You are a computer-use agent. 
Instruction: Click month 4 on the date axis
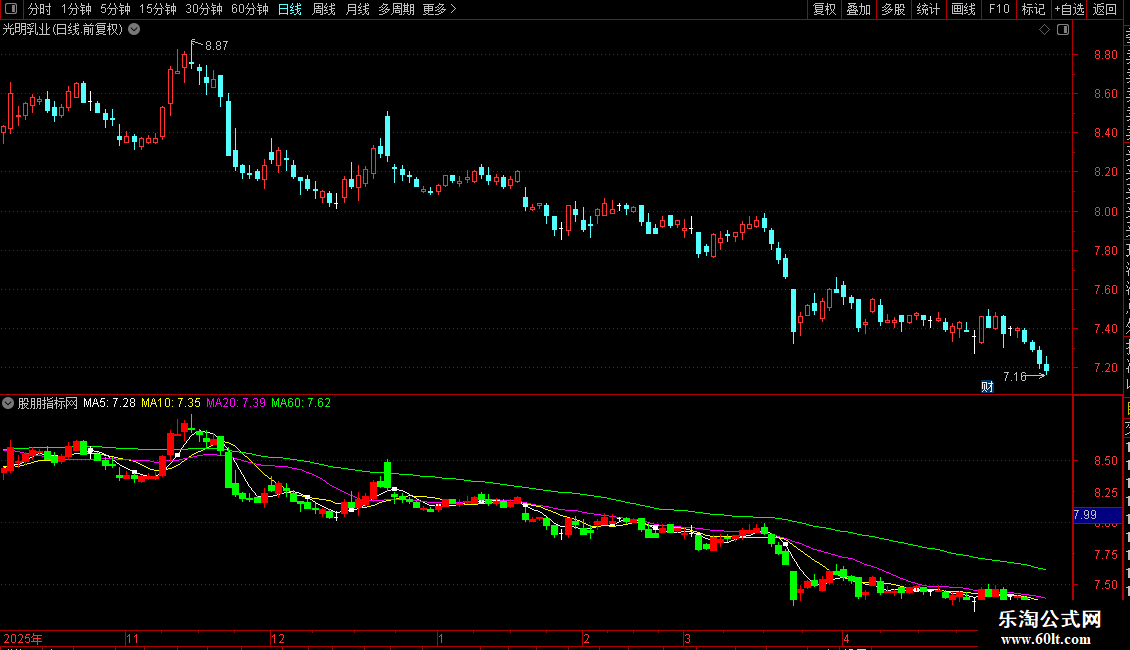(x=847, y=638)
